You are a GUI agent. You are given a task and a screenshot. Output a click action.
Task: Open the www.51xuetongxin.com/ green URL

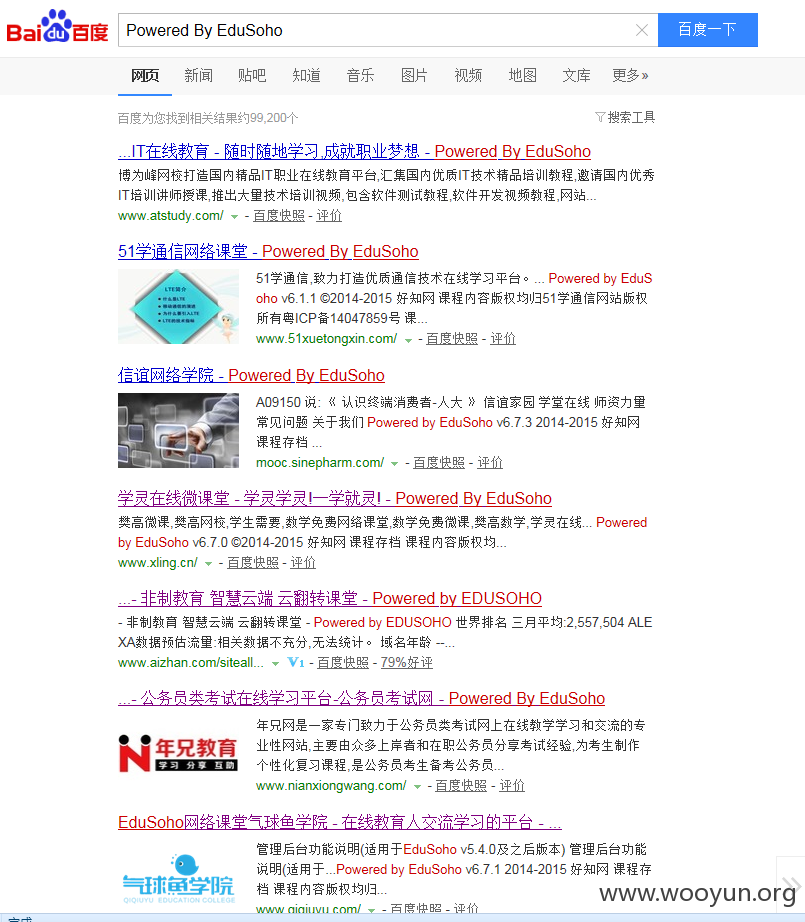pos(327,339)
